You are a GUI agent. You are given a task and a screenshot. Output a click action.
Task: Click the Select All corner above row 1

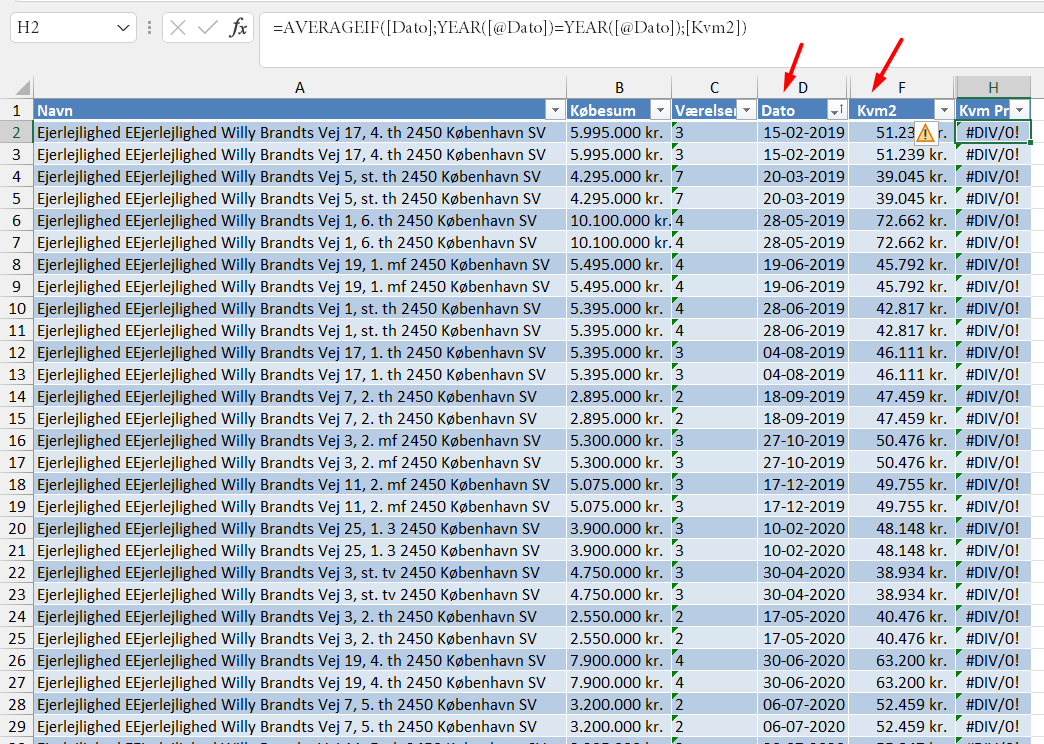click(22, 88)
